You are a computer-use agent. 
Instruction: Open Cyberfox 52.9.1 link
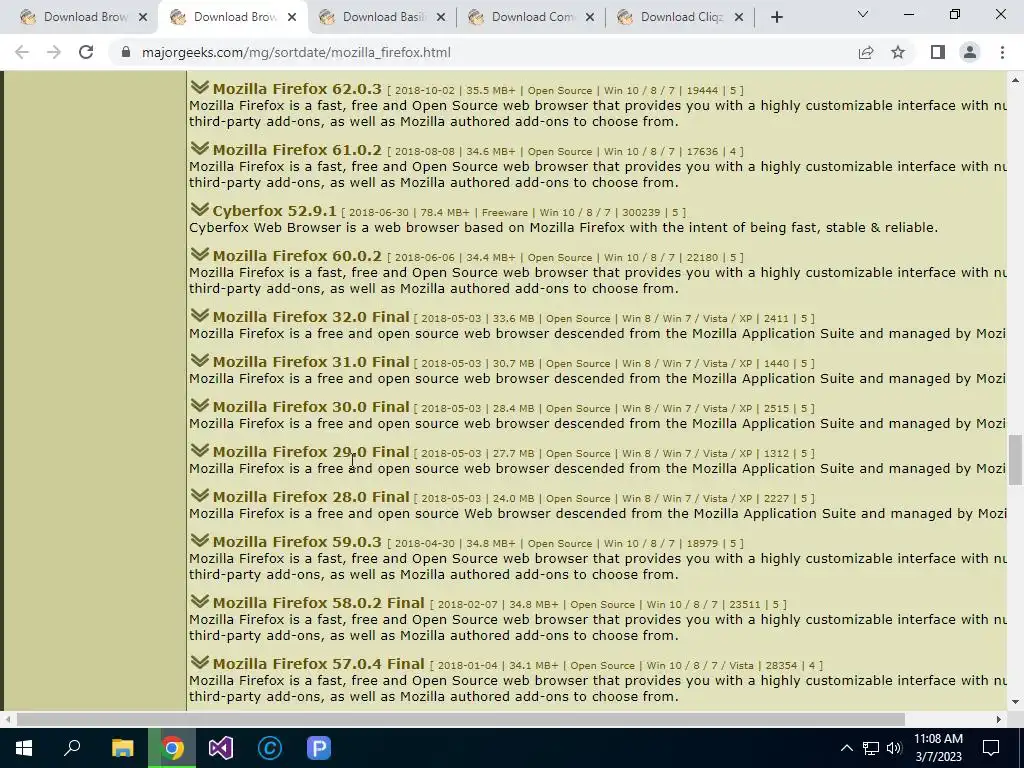pos(274,211)
